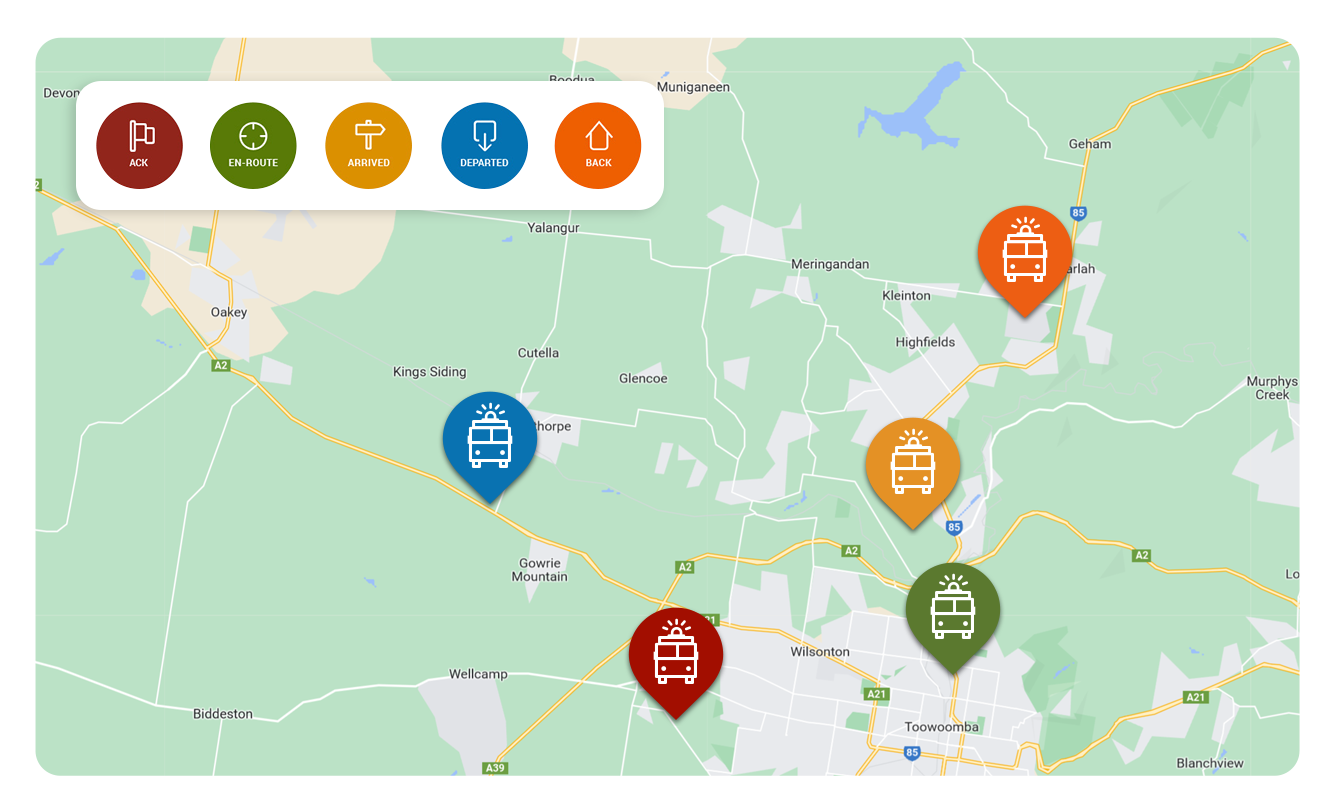Image resolution: width=1328 pixels, height=802 pixels.
Task: Click the Highfields place name
Action: click(x=925, y=342)
